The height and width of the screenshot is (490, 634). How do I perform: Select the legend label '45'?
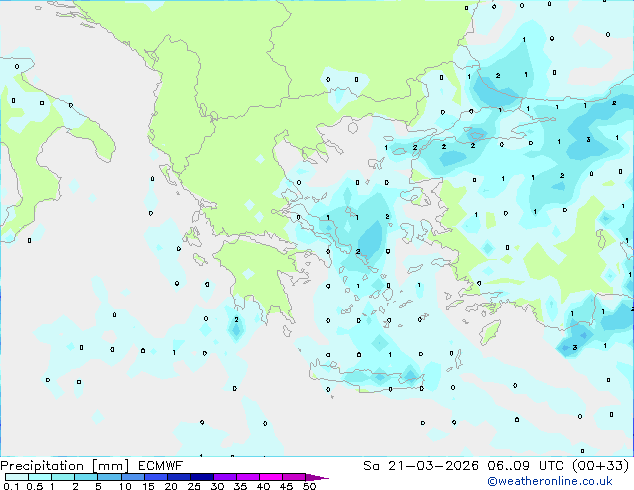(x=287, y=486)
